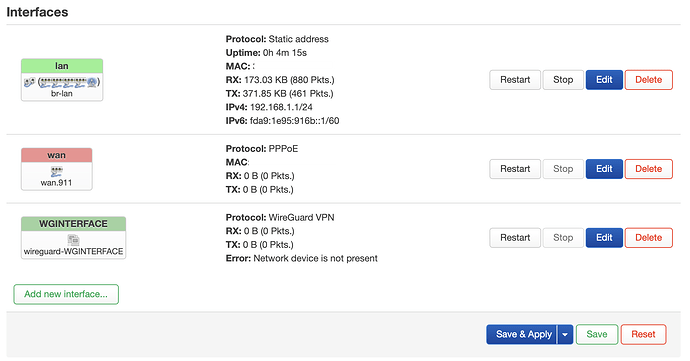Edit the WGINTERFACE WireGuard interface
Screen dimensions: 690x361
point(604,238)
